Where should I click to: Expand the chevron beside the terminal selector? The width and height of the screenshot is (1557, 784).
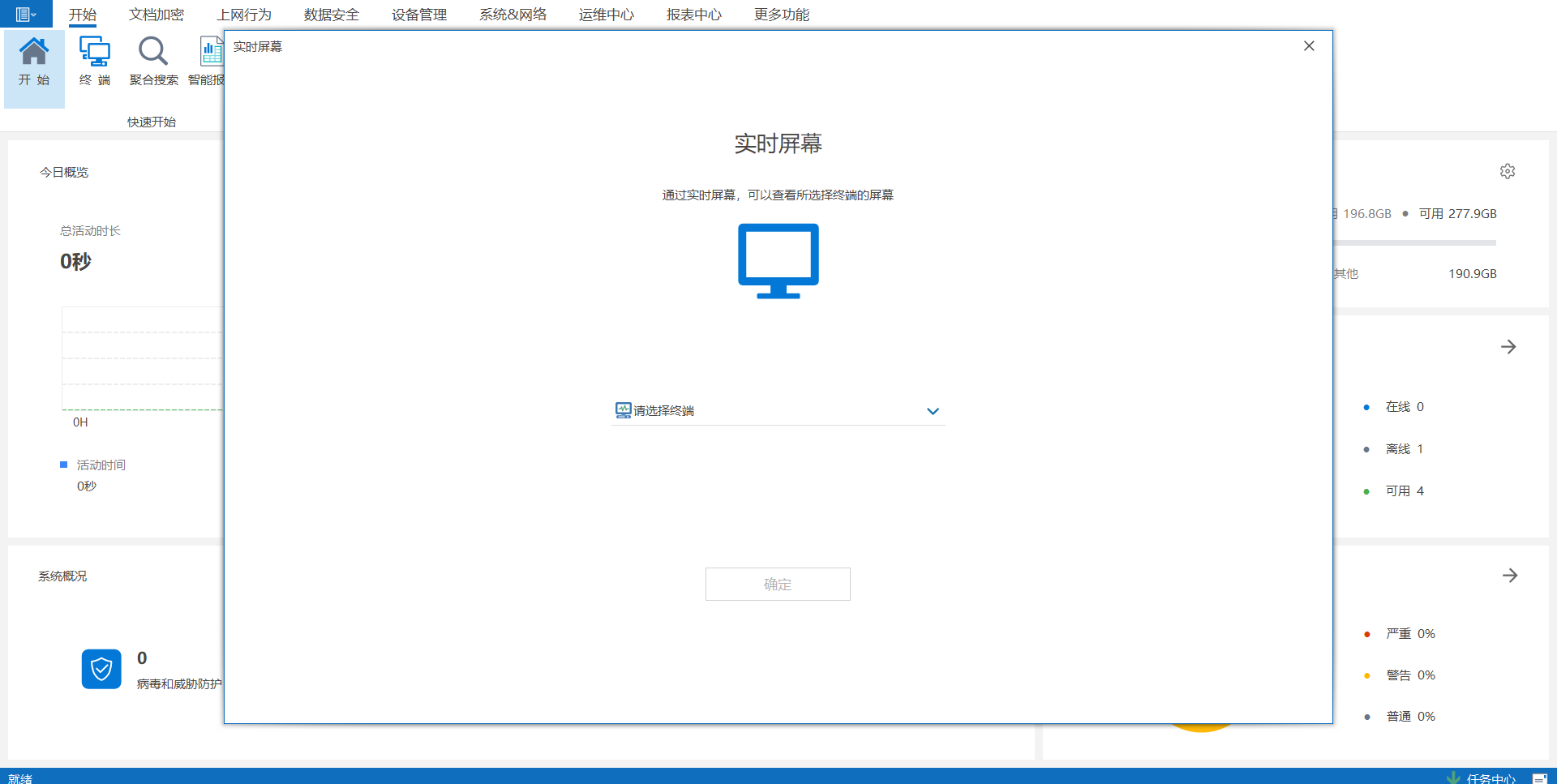click(x=932, y=411)
